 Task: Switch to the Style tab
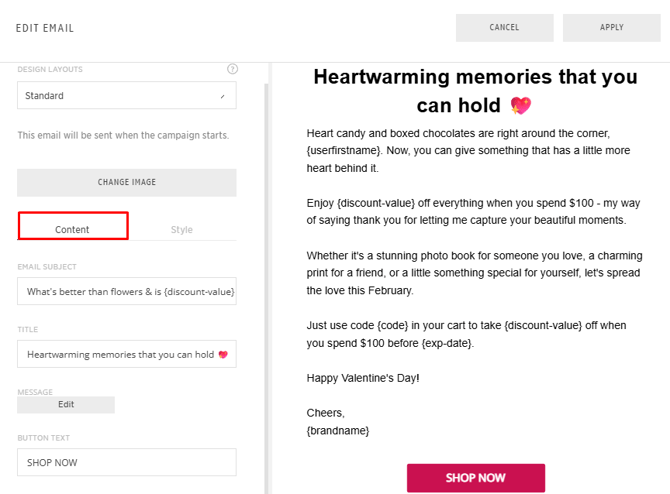pyautogui.click(x=181, y=229)
